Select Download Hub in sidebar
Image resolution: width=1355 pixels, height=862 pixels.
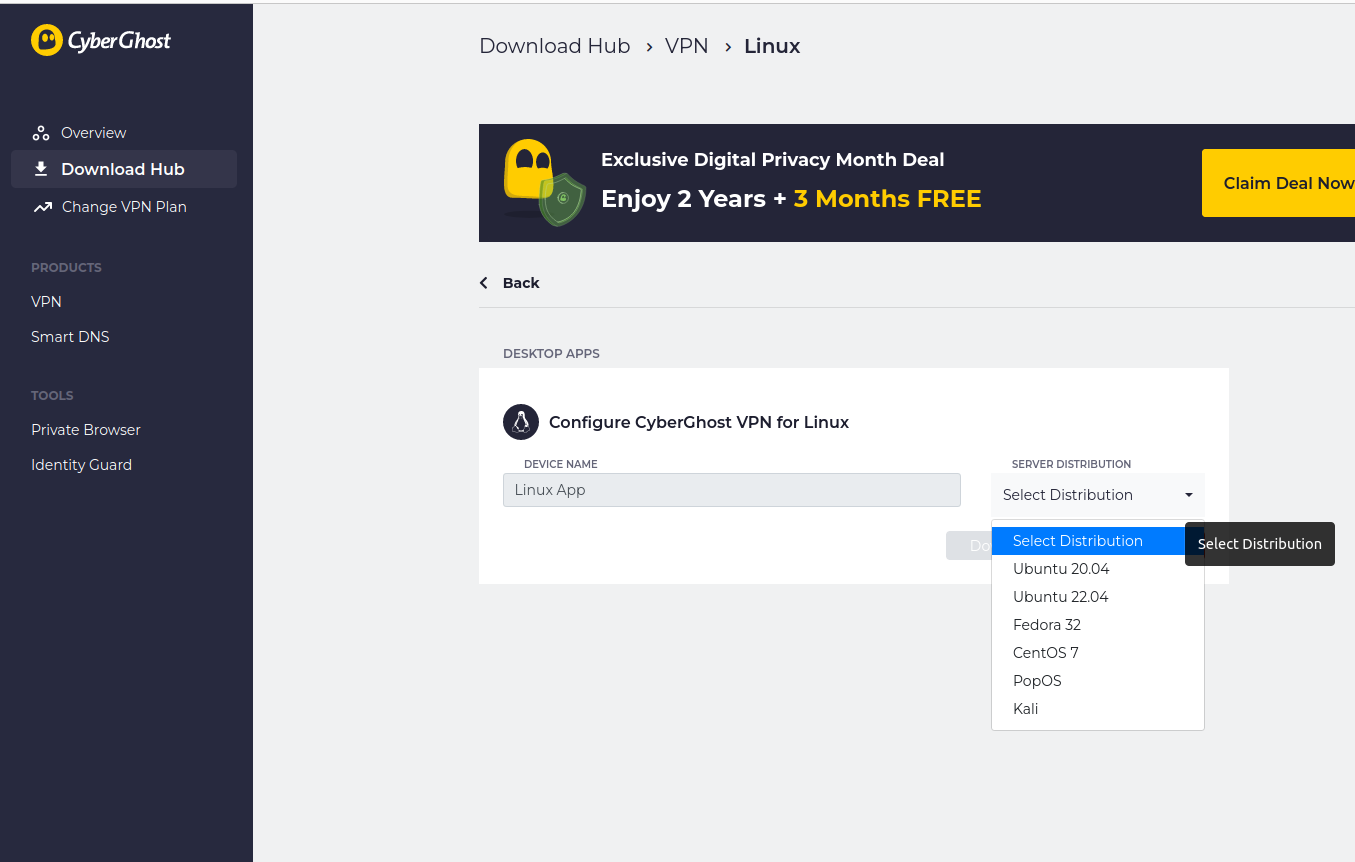(x=124, y=169)
